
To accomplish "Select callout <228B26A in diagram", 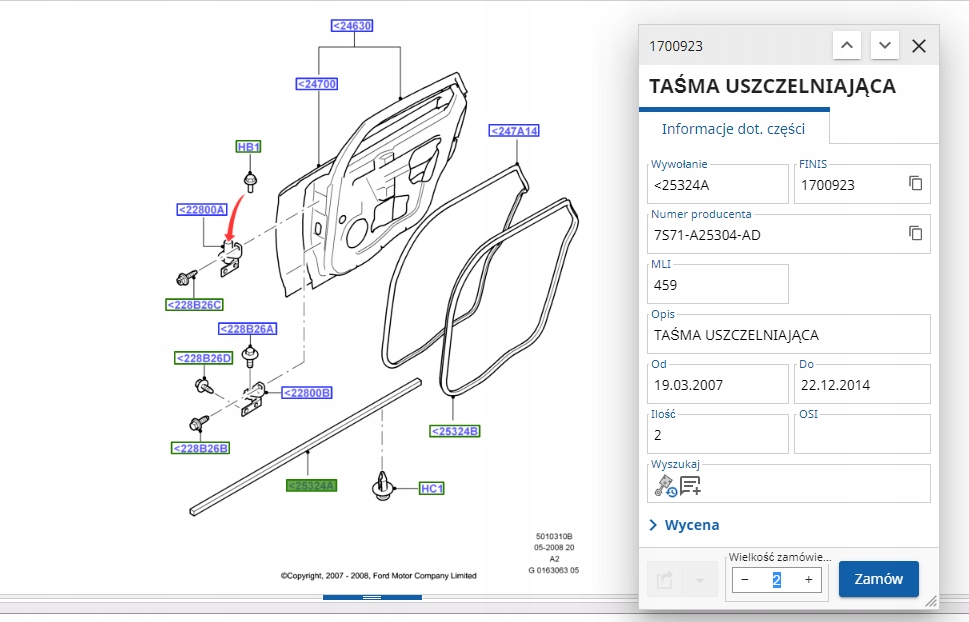I will (247, 329).
